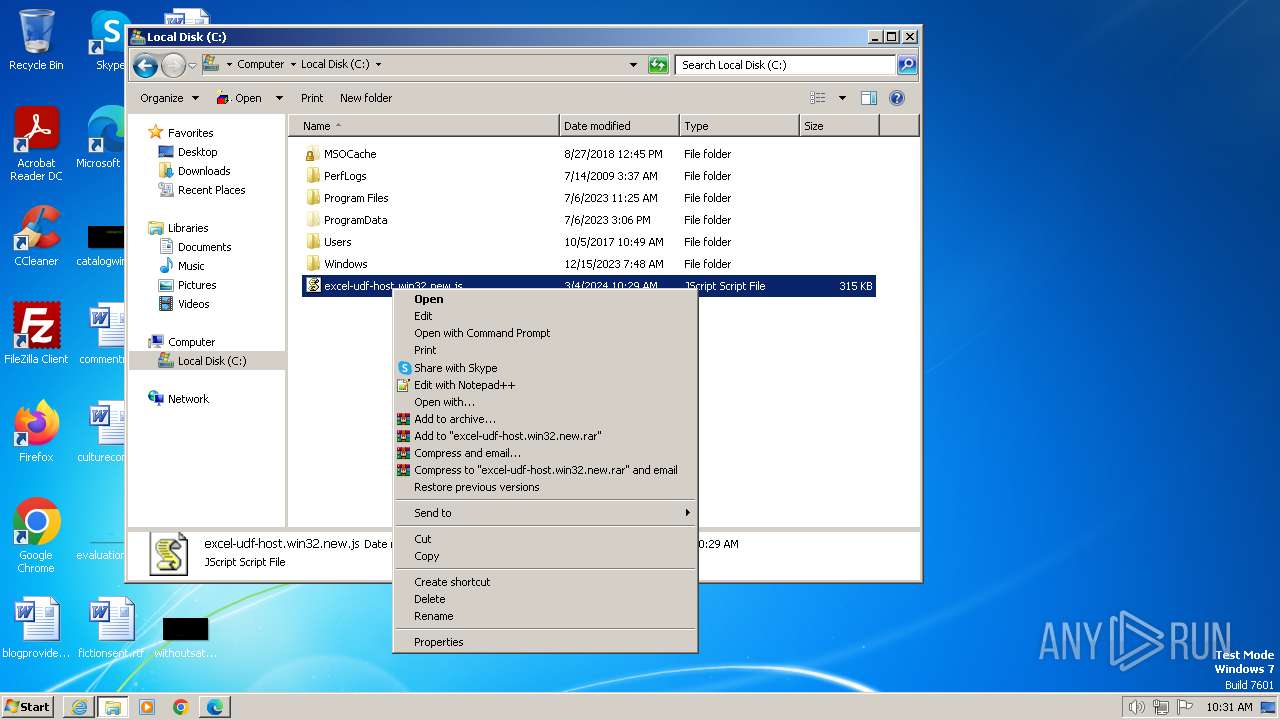Click Chrome icon on the taskbar

tap(181, 707)
